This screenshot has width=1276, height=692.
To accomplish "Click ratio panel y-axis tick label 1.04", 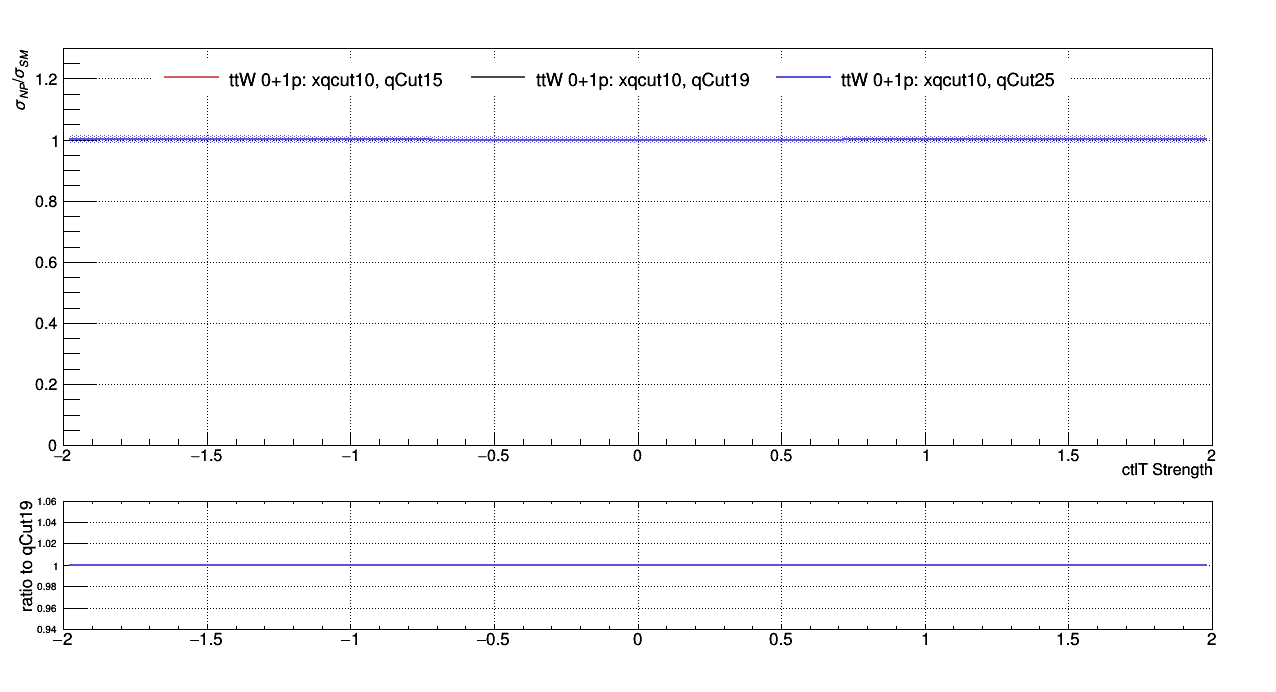I will (49, 523).
